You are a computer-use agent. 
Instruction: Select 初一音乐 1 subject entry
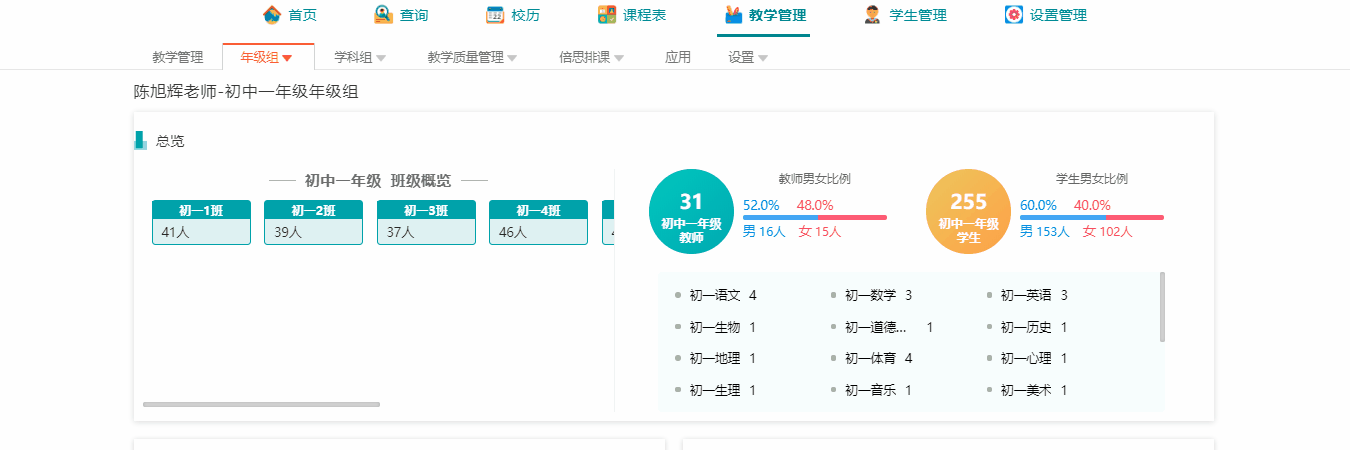(x=871, y=390)
